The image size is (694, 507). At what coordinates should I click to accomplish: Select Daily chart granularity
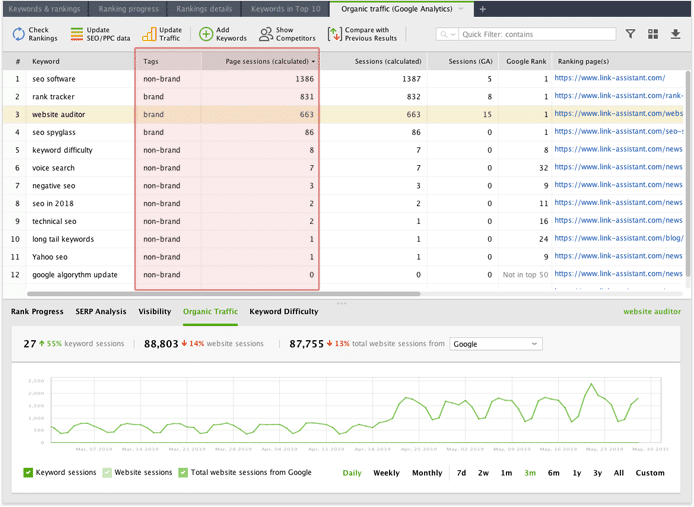click(352, 473)
